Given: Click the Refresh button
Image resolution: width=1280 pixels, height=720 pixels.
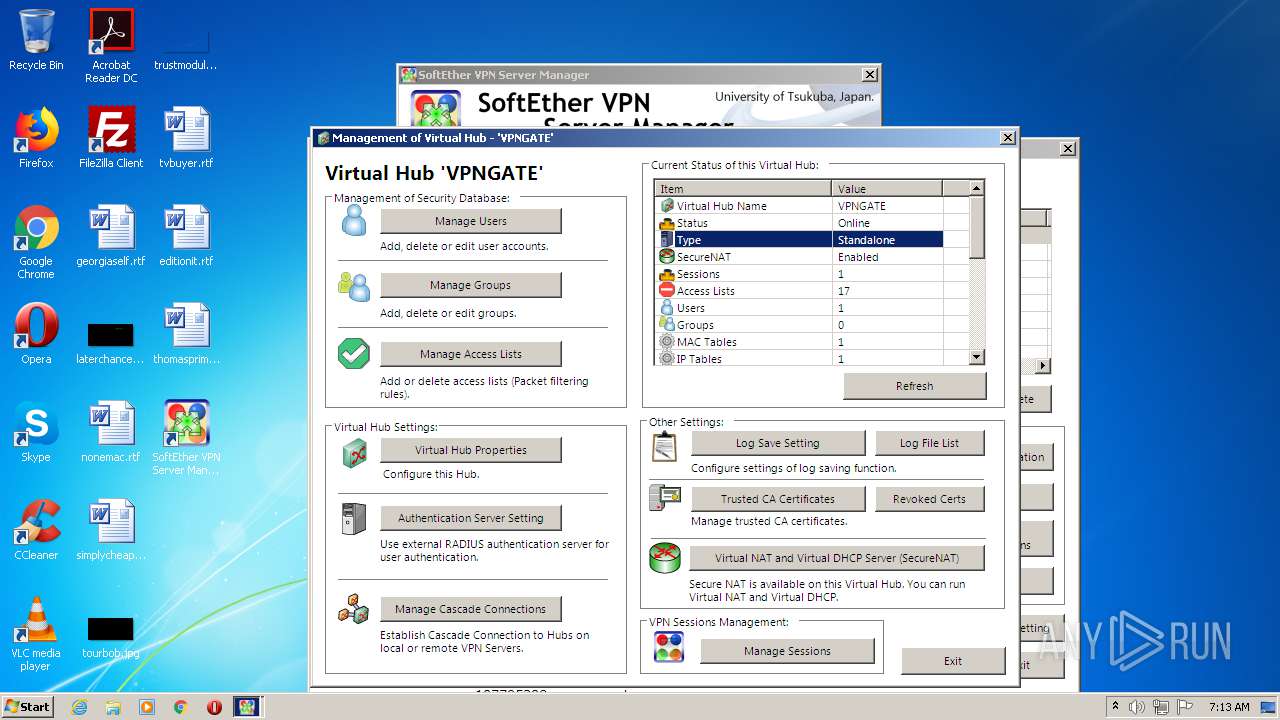Looking at the screenshot, I should [x=915, y=386].
